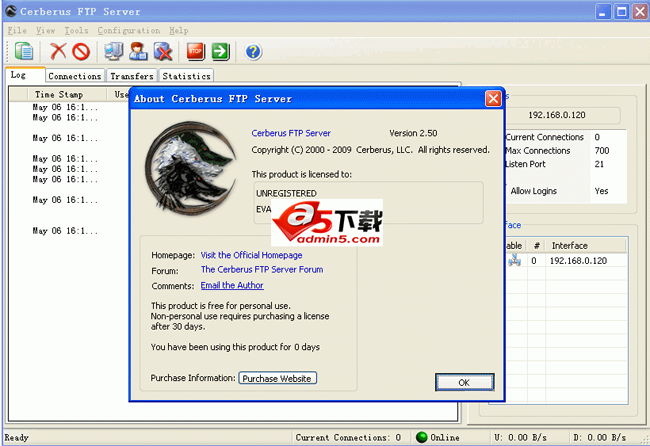The height and width of the screenshot is (446, 650).
Task: Switch to the Statistics tab
Action: click(x=186, y=76)
